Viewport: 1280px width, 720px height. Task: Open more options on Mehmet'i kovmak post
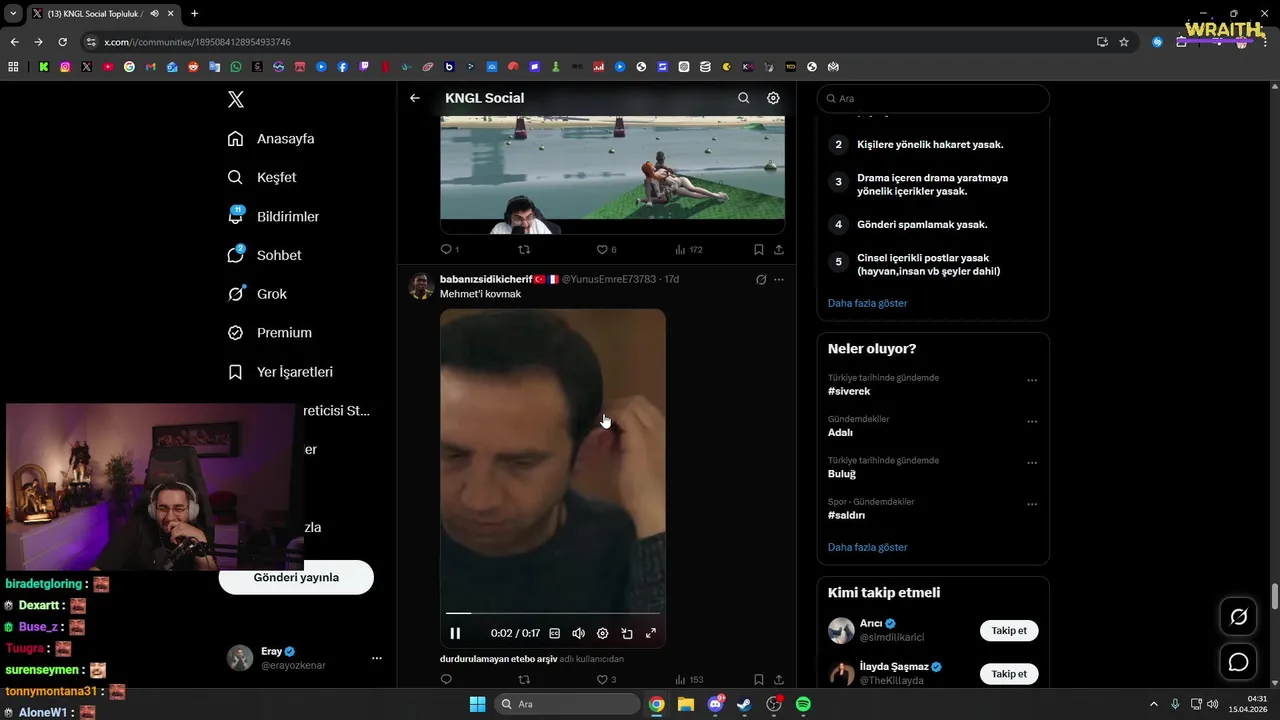779,279
